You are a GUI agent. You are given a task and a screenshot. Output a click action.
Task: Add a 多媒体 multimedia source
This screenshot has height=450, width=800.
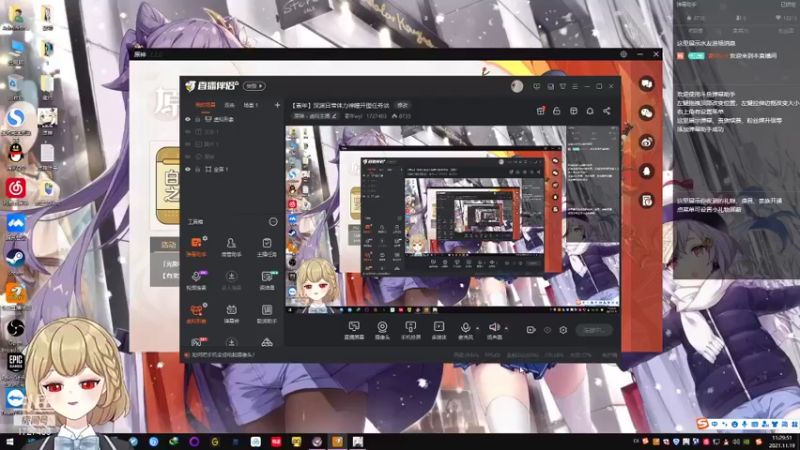[439, 330]
